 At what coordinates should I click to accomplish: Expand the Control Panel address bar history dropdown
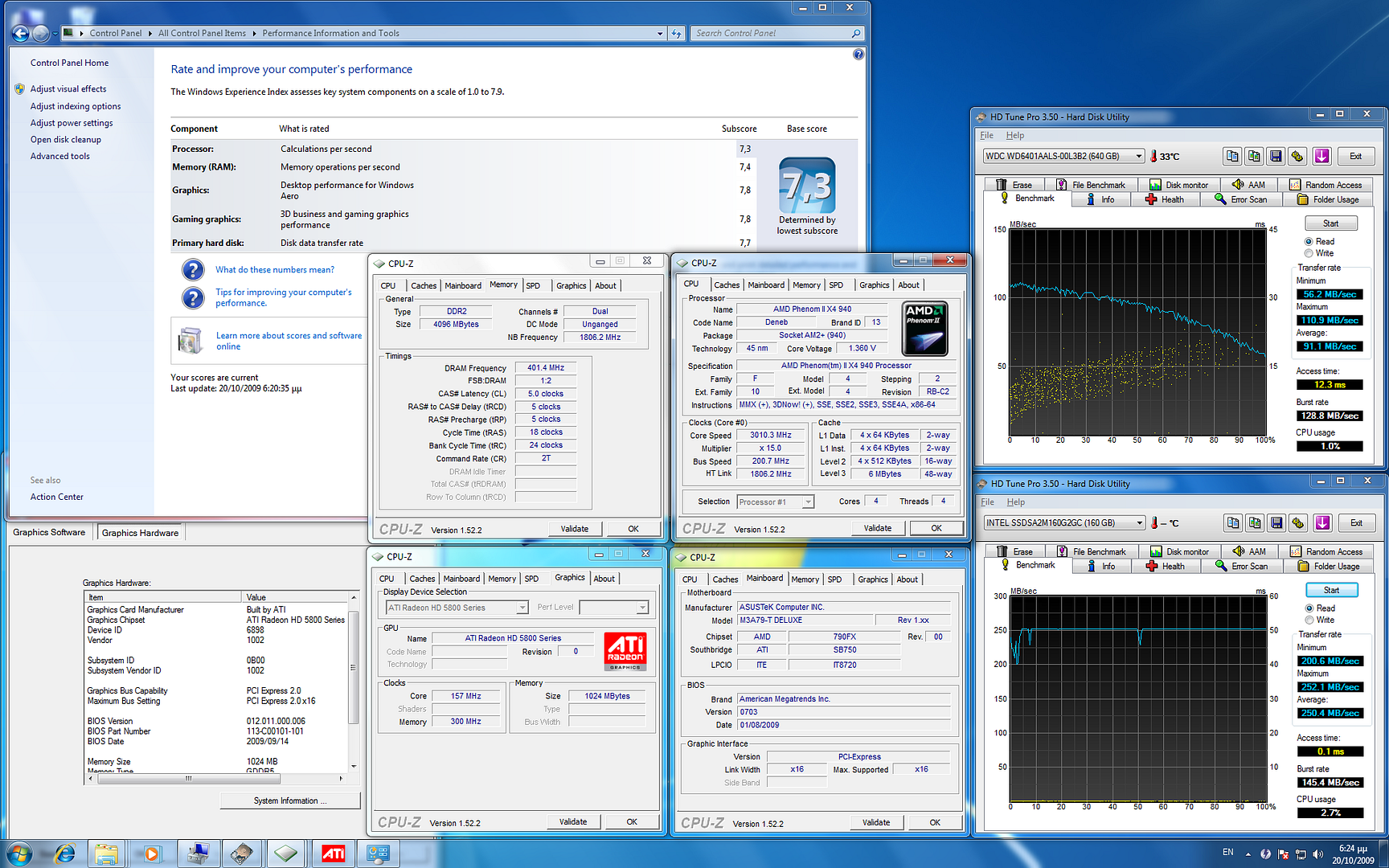(x=660, y=33)
